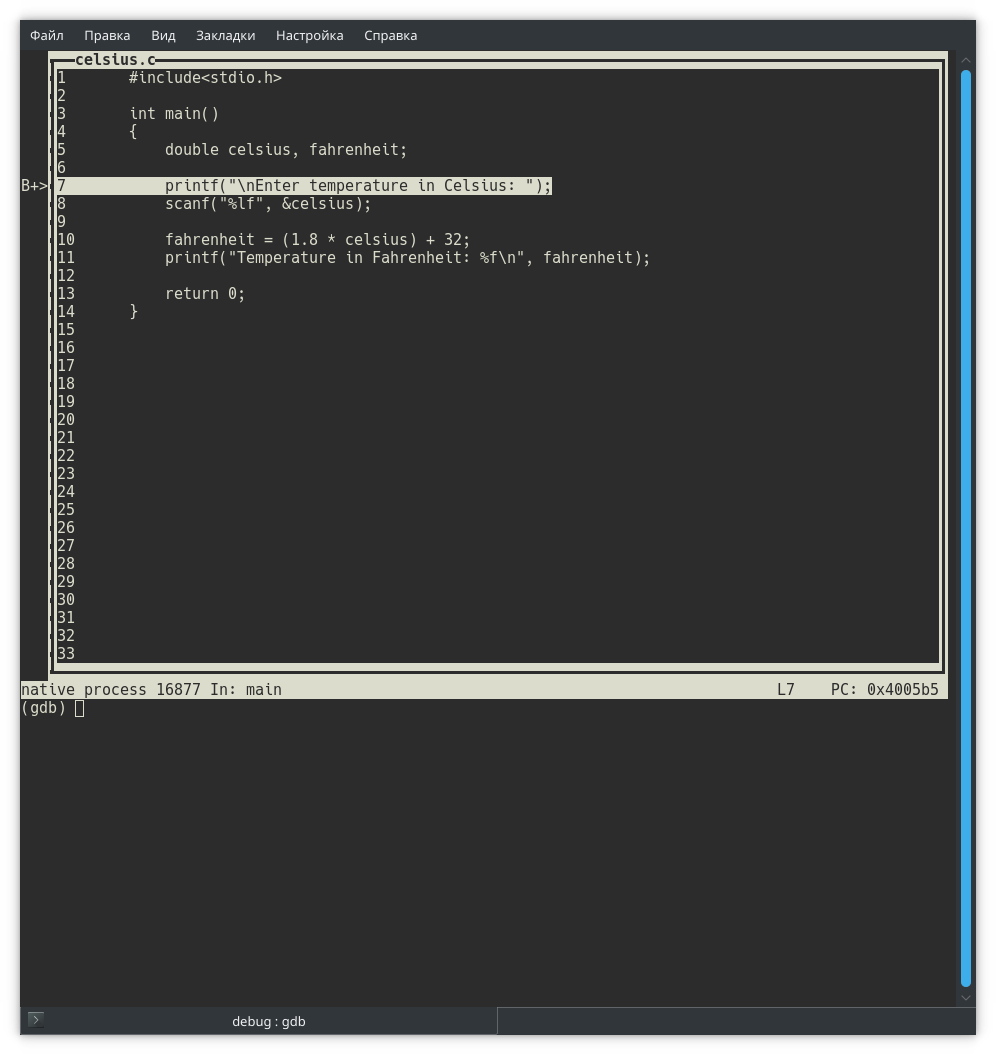996x1055 pixels.
Task: Open the Правка menu
Action: [107, 35]
